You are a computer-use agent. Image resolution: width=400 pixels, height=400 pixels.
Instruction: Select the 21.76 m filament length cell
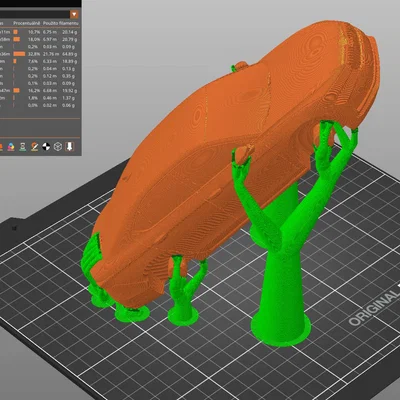pos(51,54)
